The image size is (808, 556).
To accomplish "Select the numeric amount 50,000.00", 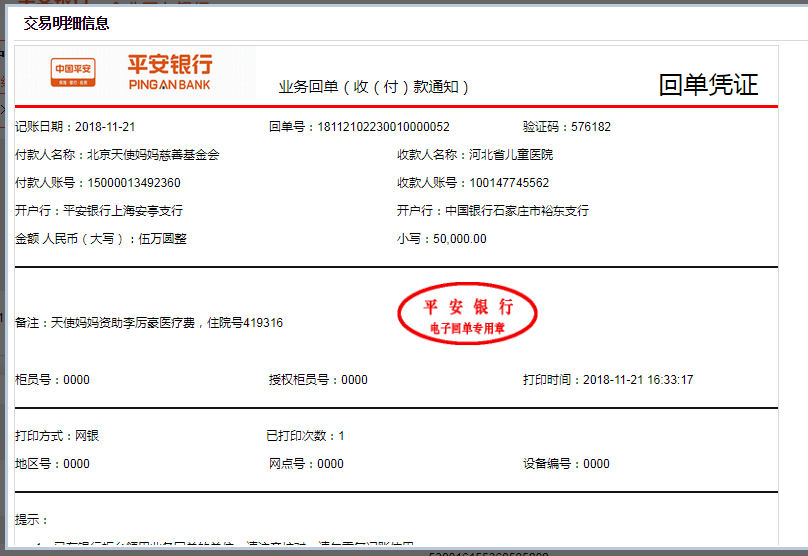I will [x=460, y=239].
